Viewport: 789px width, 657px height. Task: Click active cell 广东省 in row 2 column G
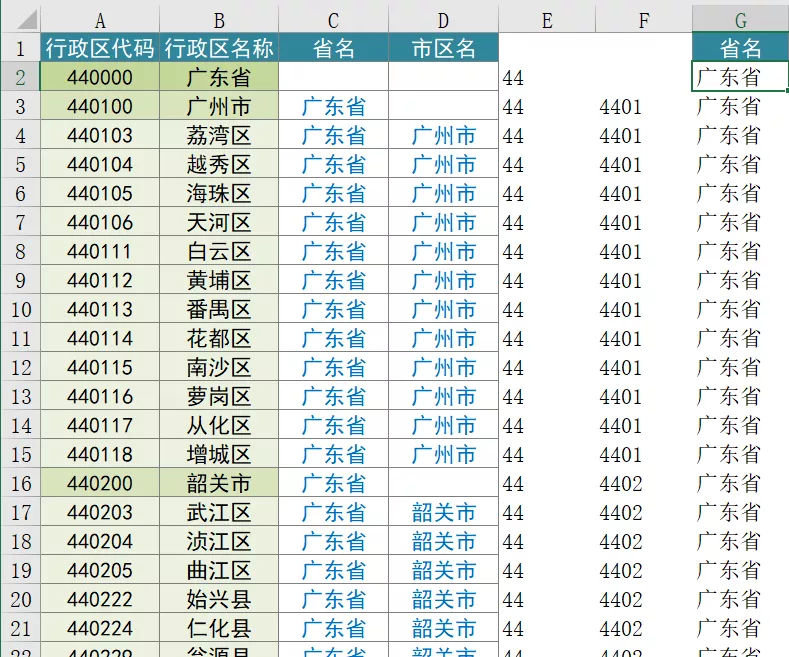740,77
